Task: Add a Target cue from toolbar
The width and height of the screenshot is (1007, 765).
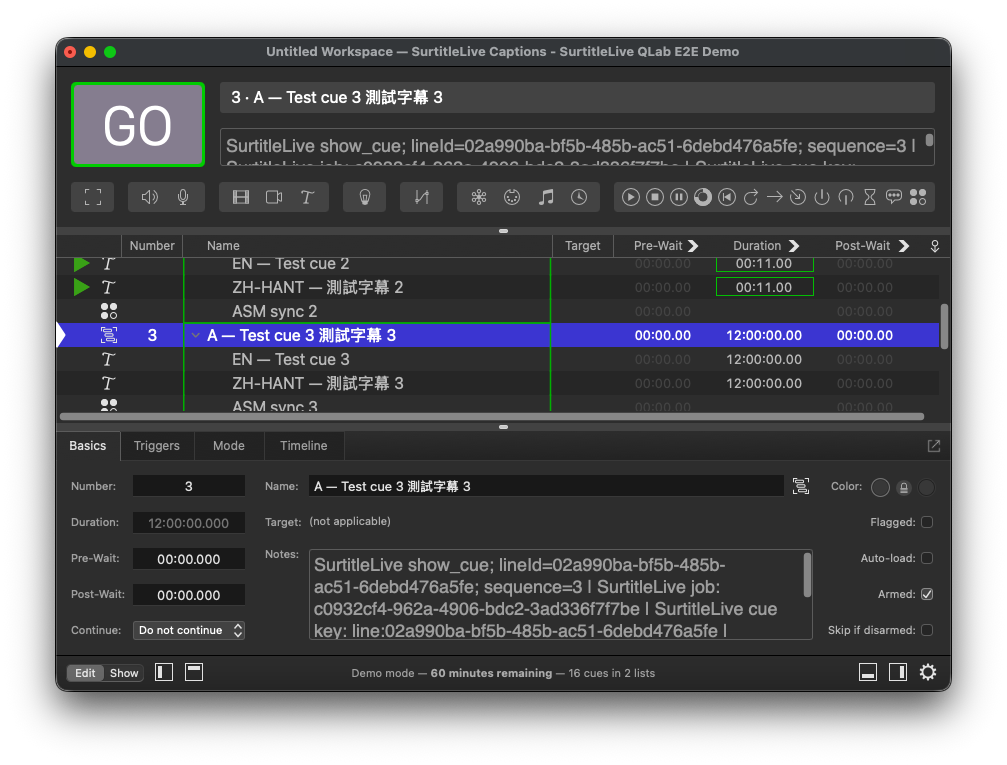Action: [x=798, y=197]
